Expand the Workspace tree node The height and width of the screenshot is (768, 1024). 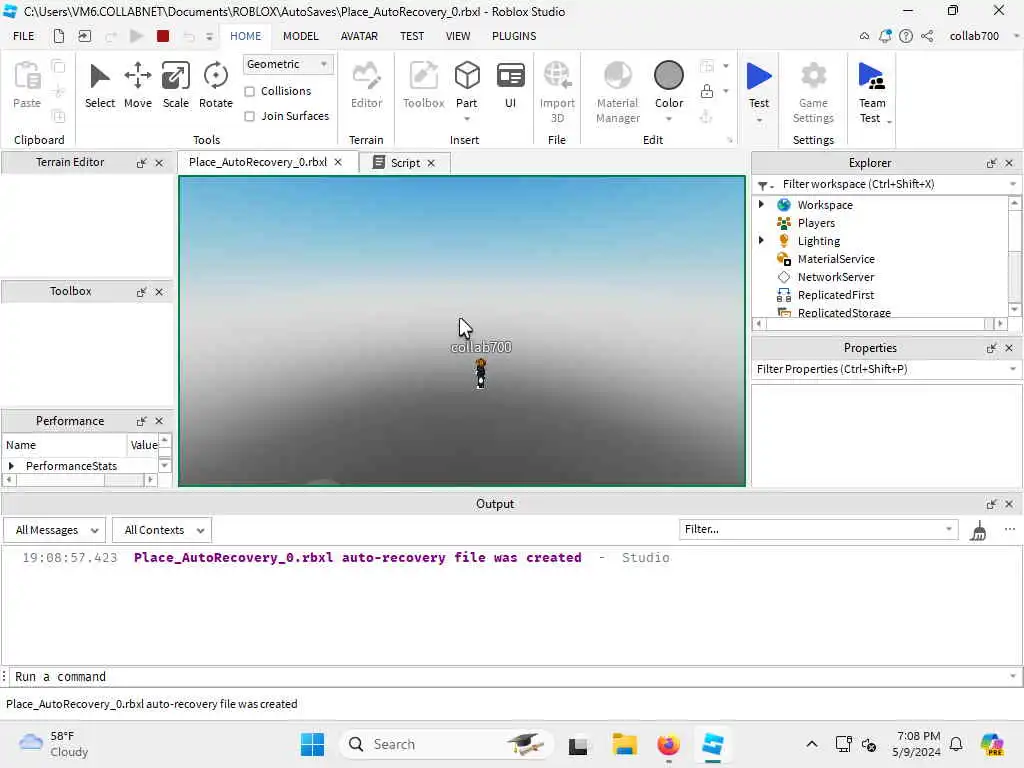[x=761, y=204]
